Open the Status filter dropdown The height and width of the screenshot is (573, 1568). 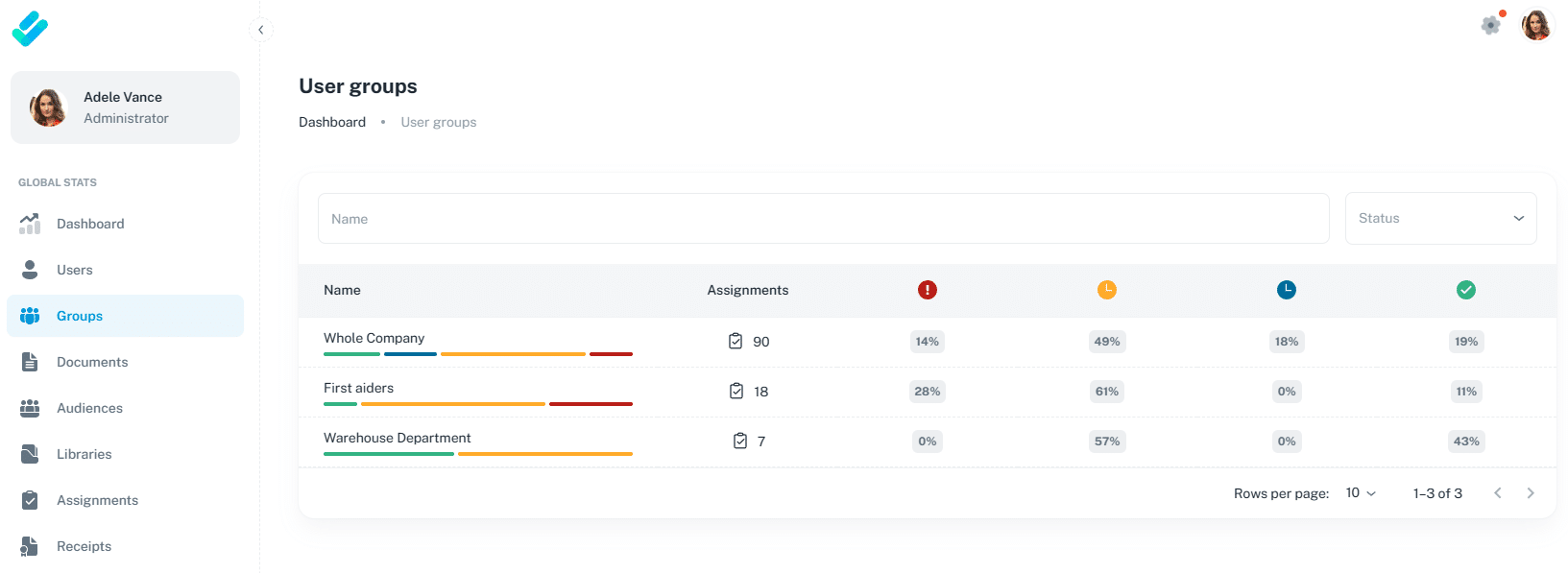click(1440, 219)
